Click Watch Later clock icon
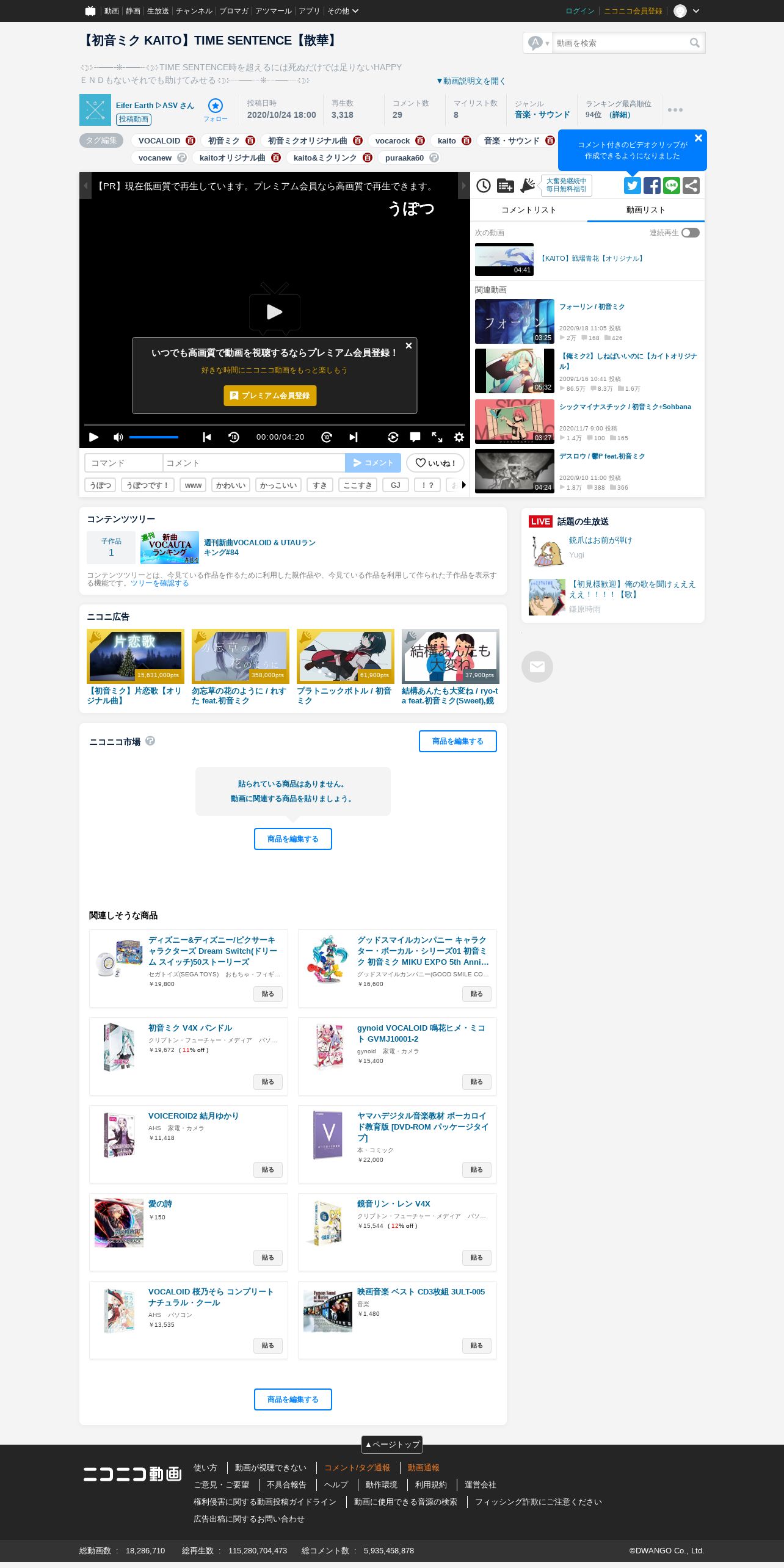Image resolution: width=784 pixels, height=1568 pixels. [x=484, y=186]
